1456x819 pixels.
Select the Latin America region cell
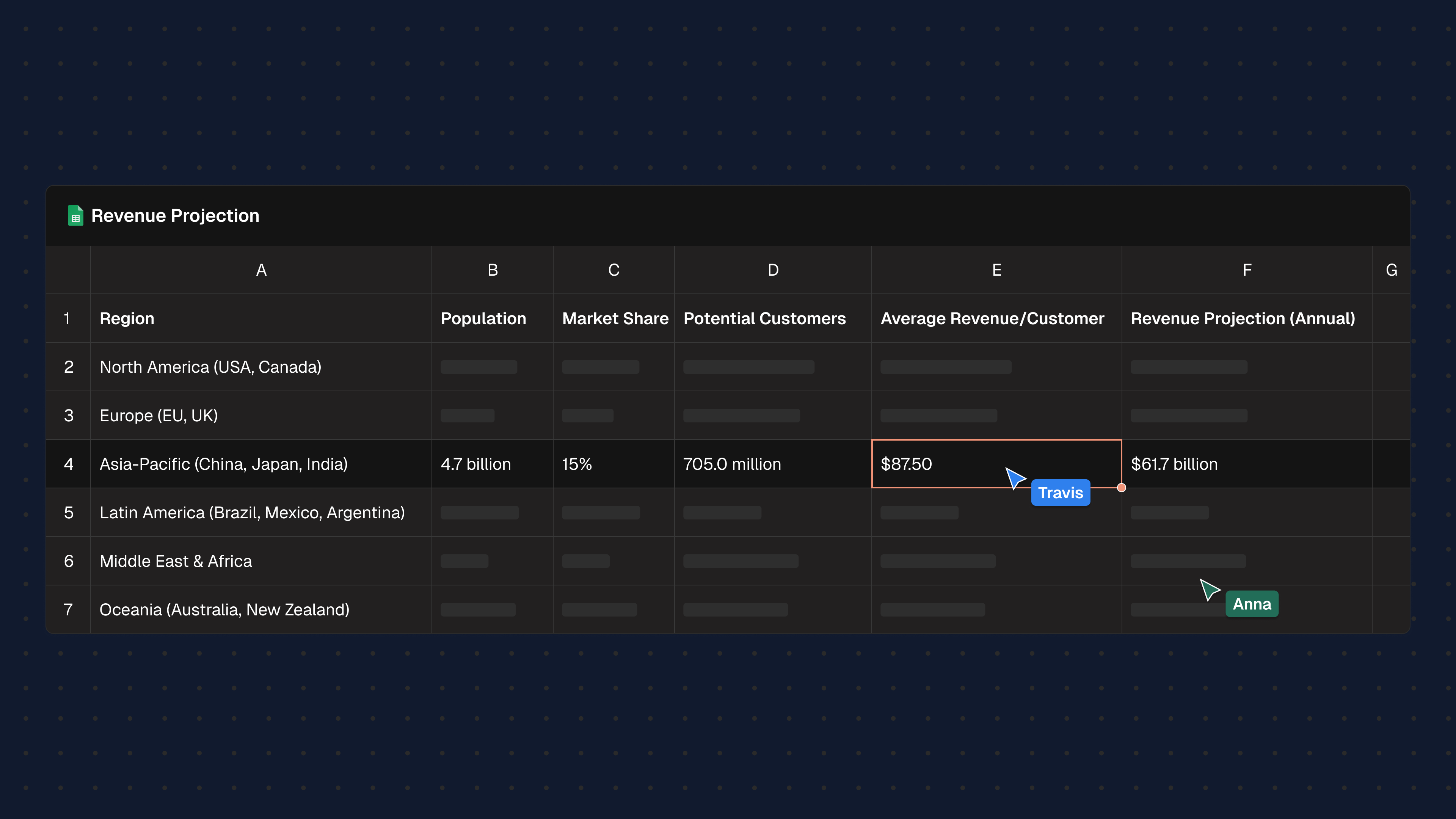(x=261, y=513)
